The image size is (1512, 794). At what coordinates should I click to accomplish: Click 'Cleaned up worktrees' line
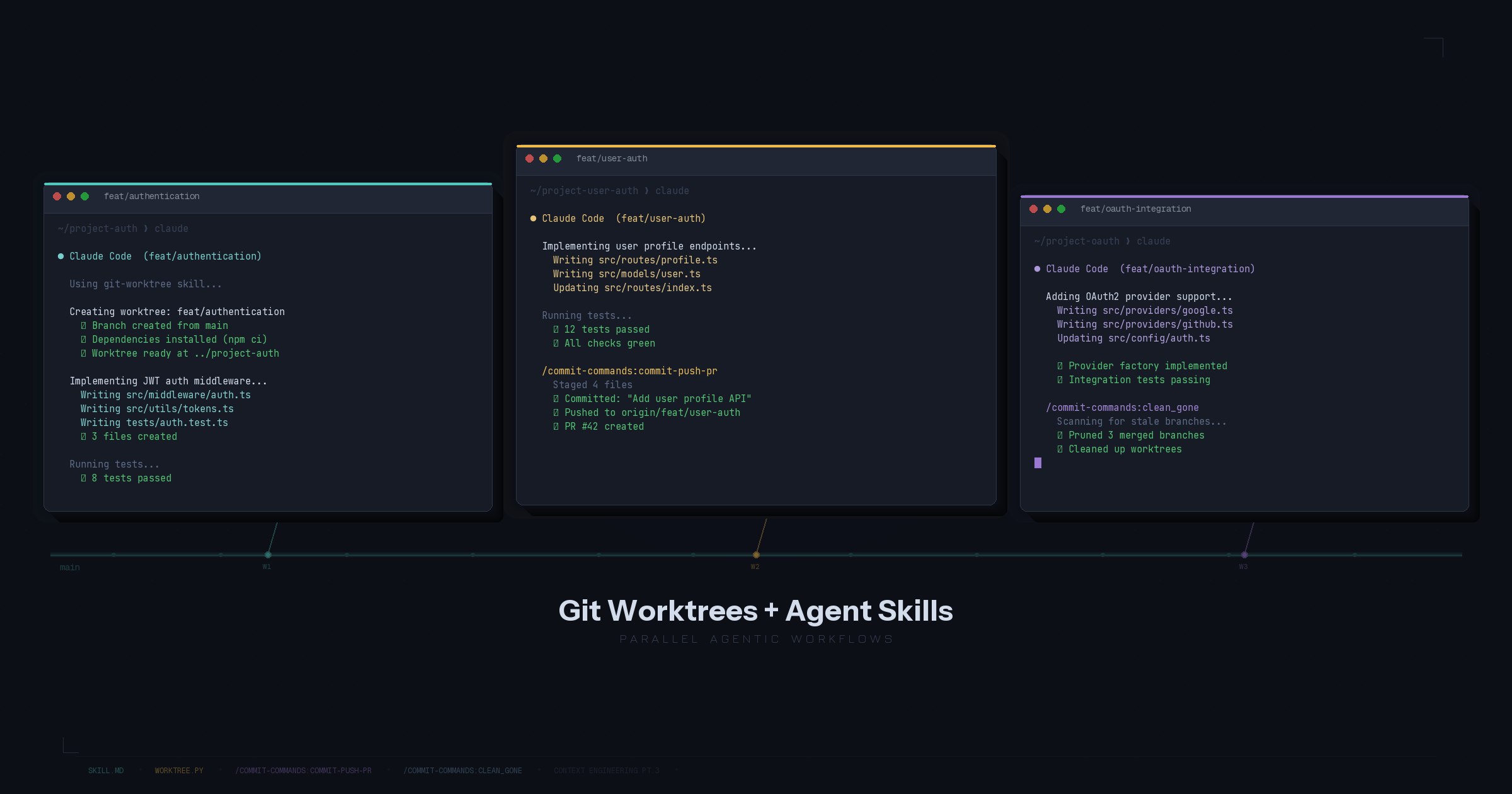coord(1120,449)
